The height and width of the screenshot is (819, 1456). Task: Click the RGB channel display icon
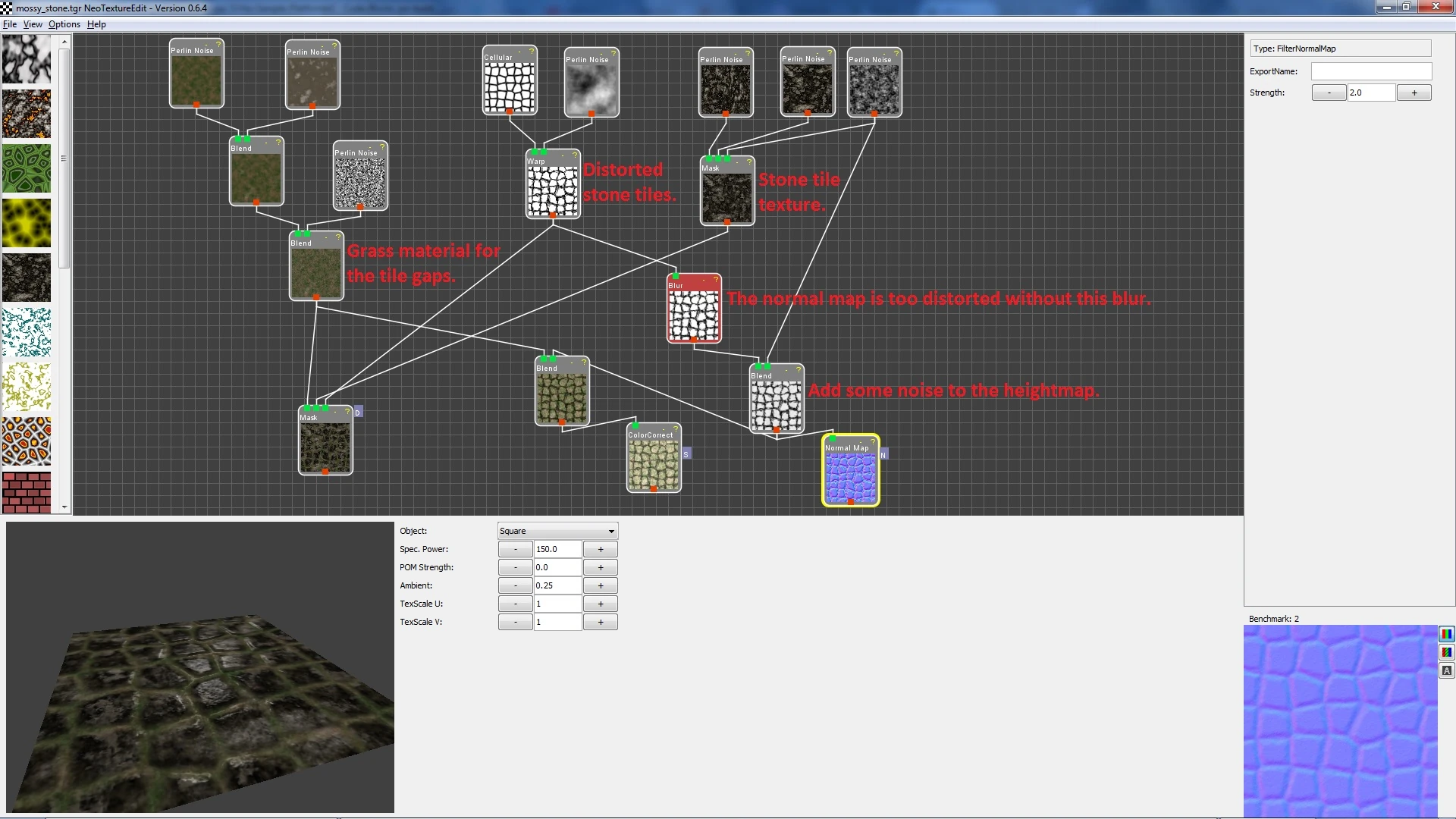1446,634
